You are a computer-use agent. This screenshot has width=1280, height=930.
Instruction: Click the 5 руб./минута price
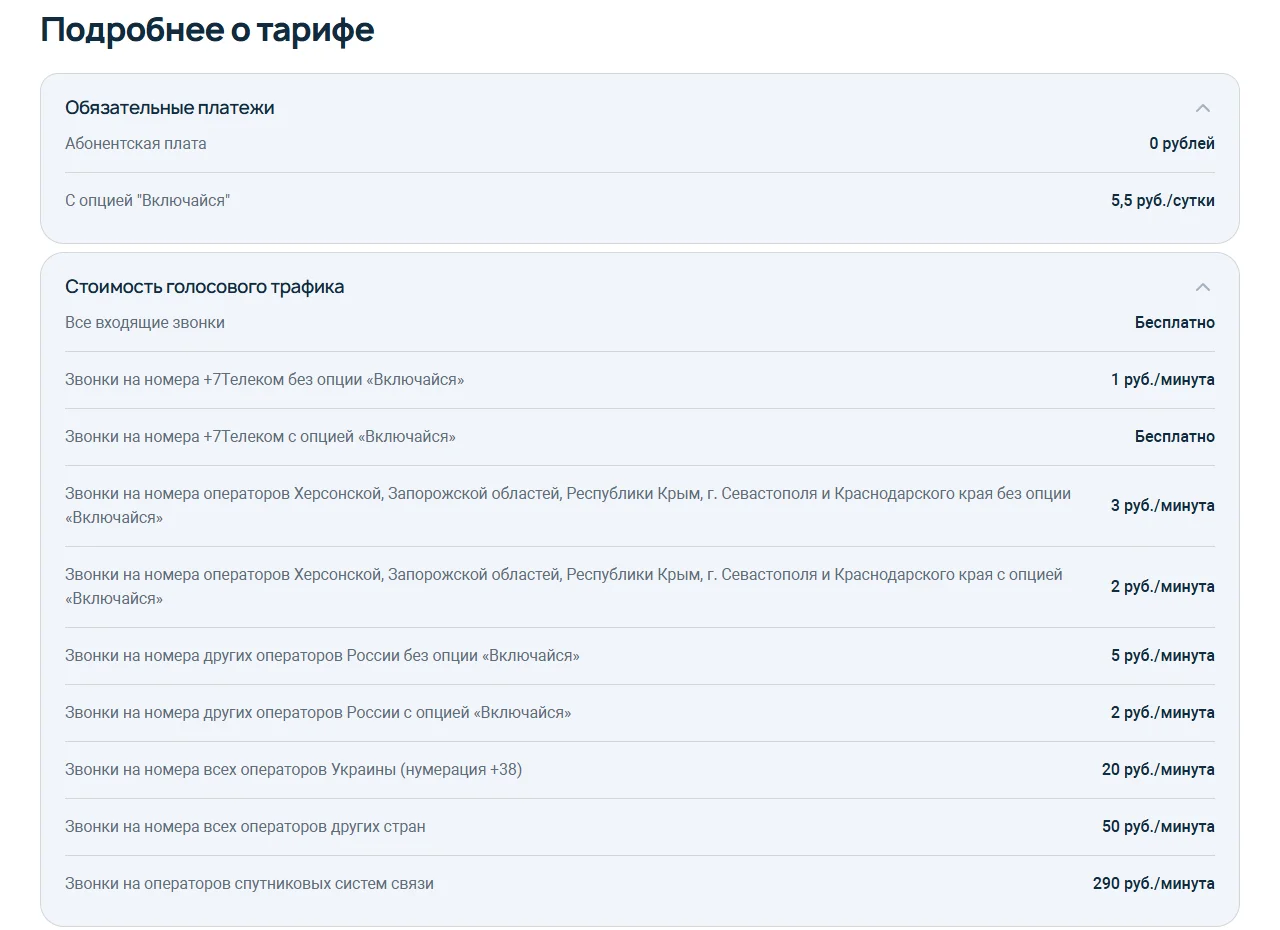point(1163,655)
